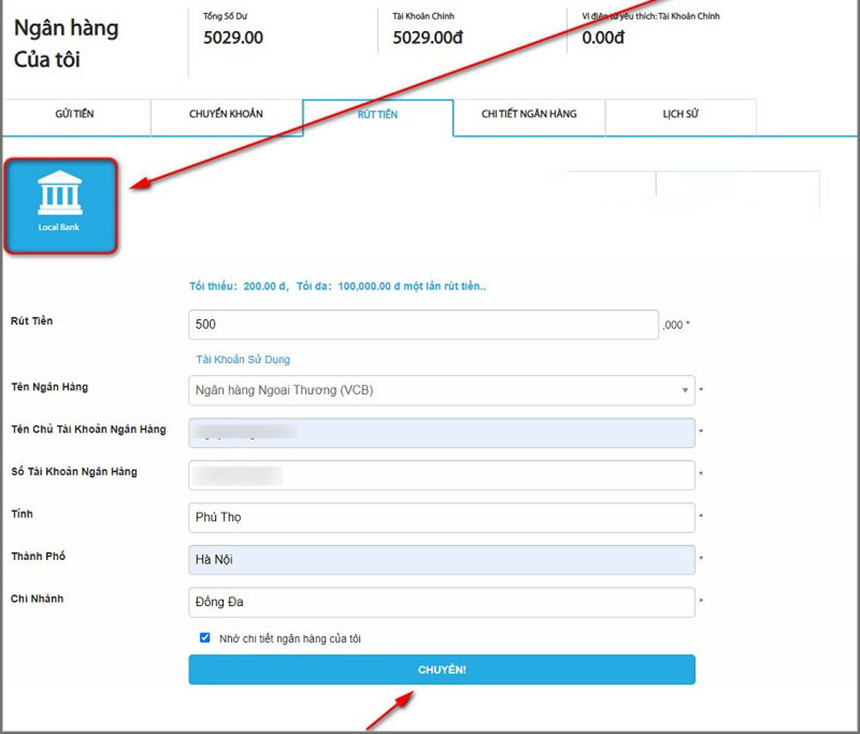This screenshot has width=860, height=734.
Task: Click the 'Tài Khoản Sử Dung' link
Action: pos(242,359)
